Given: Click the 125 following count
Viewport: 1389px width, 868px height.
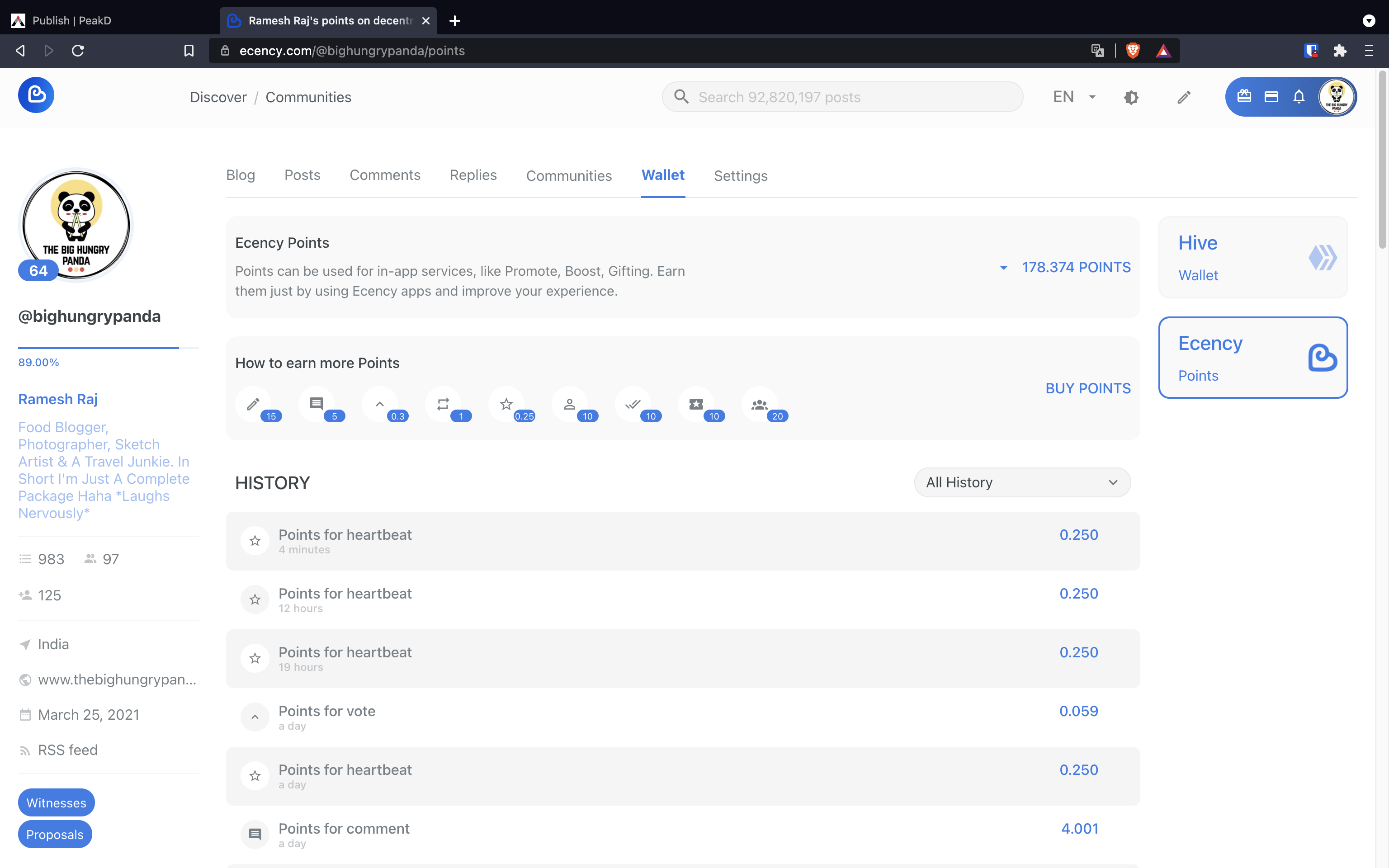Looking at the screenshot, I should 40,595.
